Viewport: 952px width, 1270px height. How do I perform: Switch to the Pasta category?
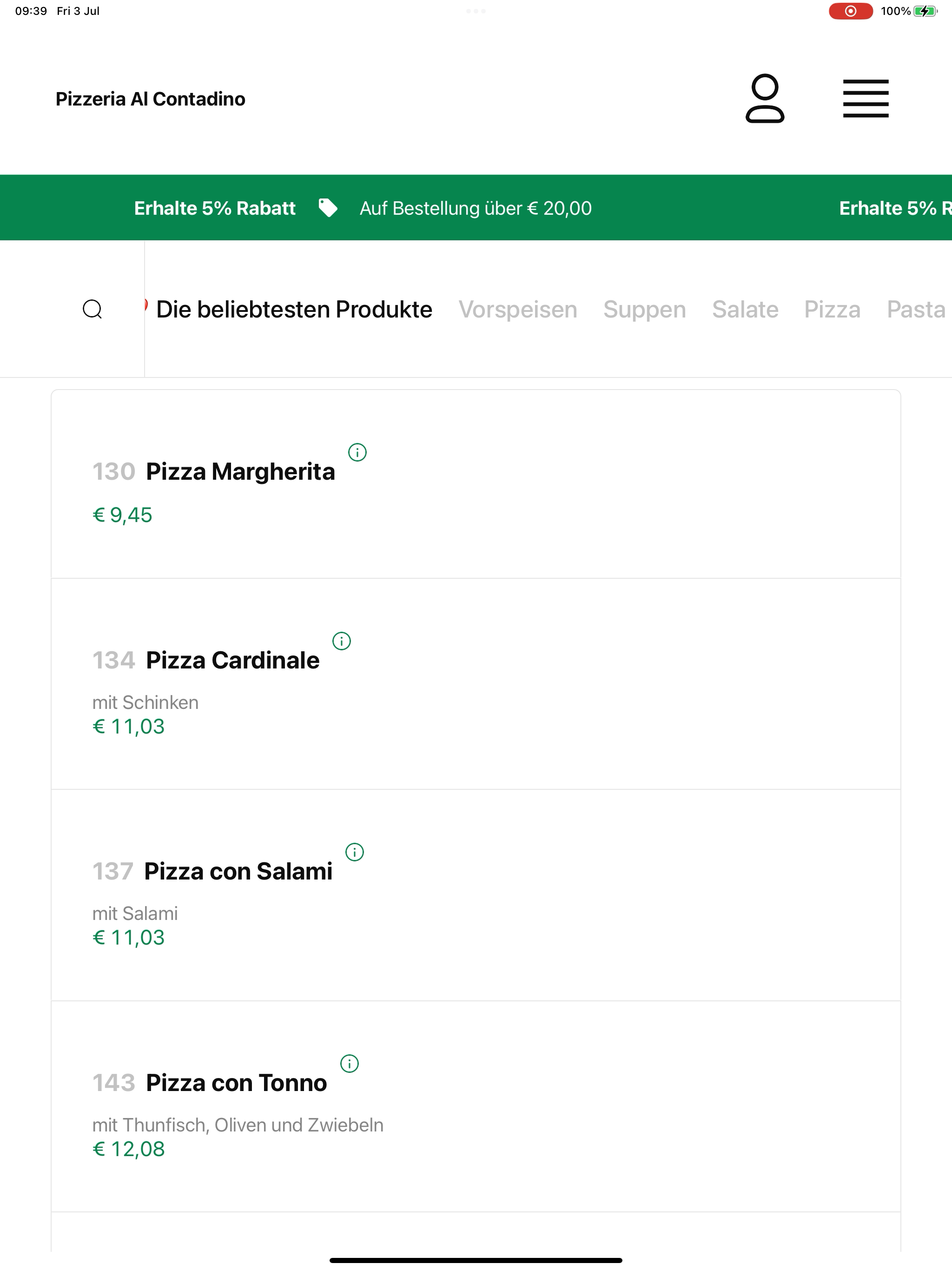pos(916,310)
